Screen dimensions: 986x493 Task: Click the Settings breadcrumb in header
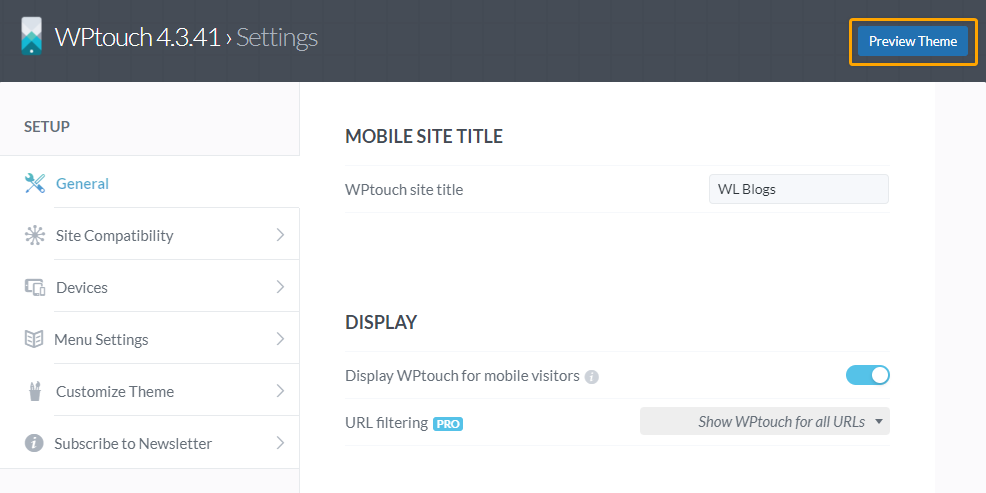277,38
